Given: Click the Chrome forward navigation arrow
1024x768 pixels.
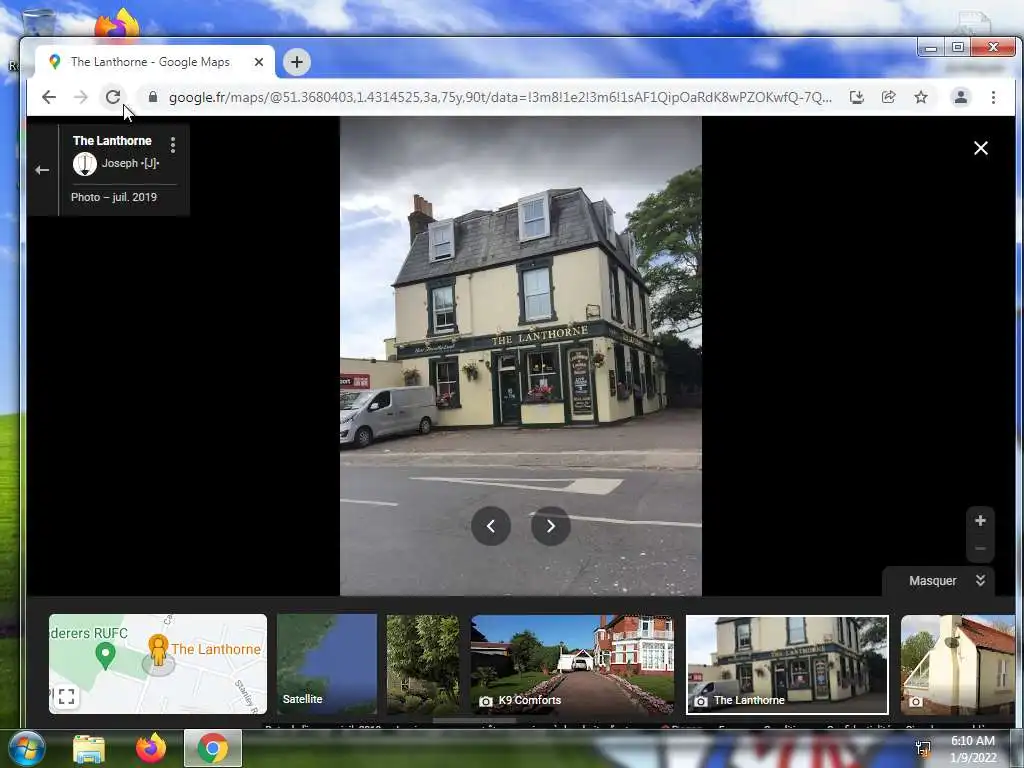Looking at the screenshot, I should pyautogui.click(x=80, y=97).
